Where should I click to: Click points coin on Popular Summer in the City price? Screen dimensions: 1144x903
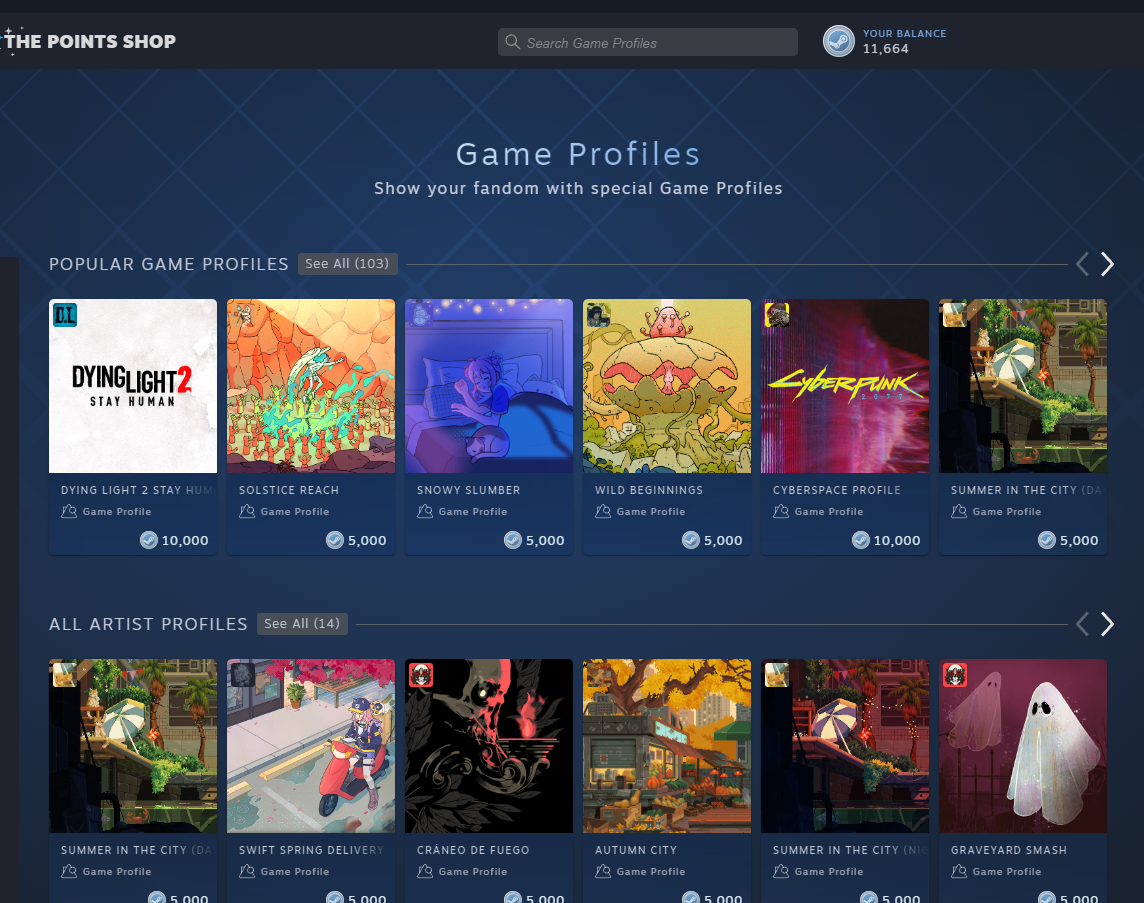[1047, 540]
